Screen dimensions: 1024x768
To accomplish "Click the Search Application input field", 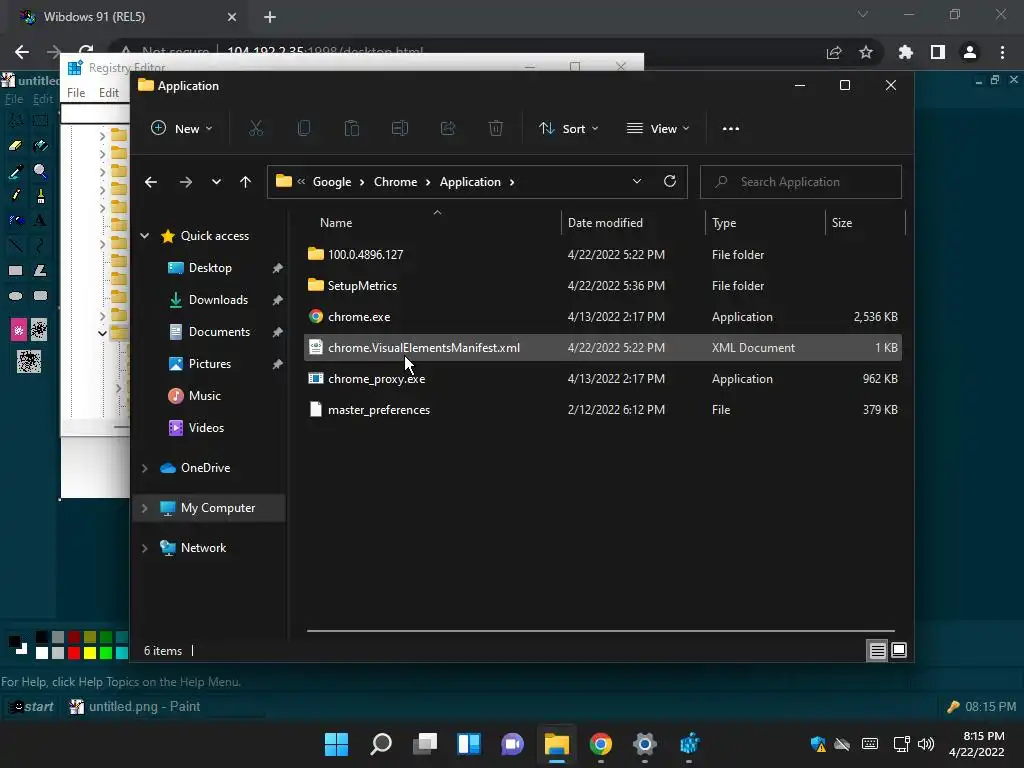I will click(801, 182).
